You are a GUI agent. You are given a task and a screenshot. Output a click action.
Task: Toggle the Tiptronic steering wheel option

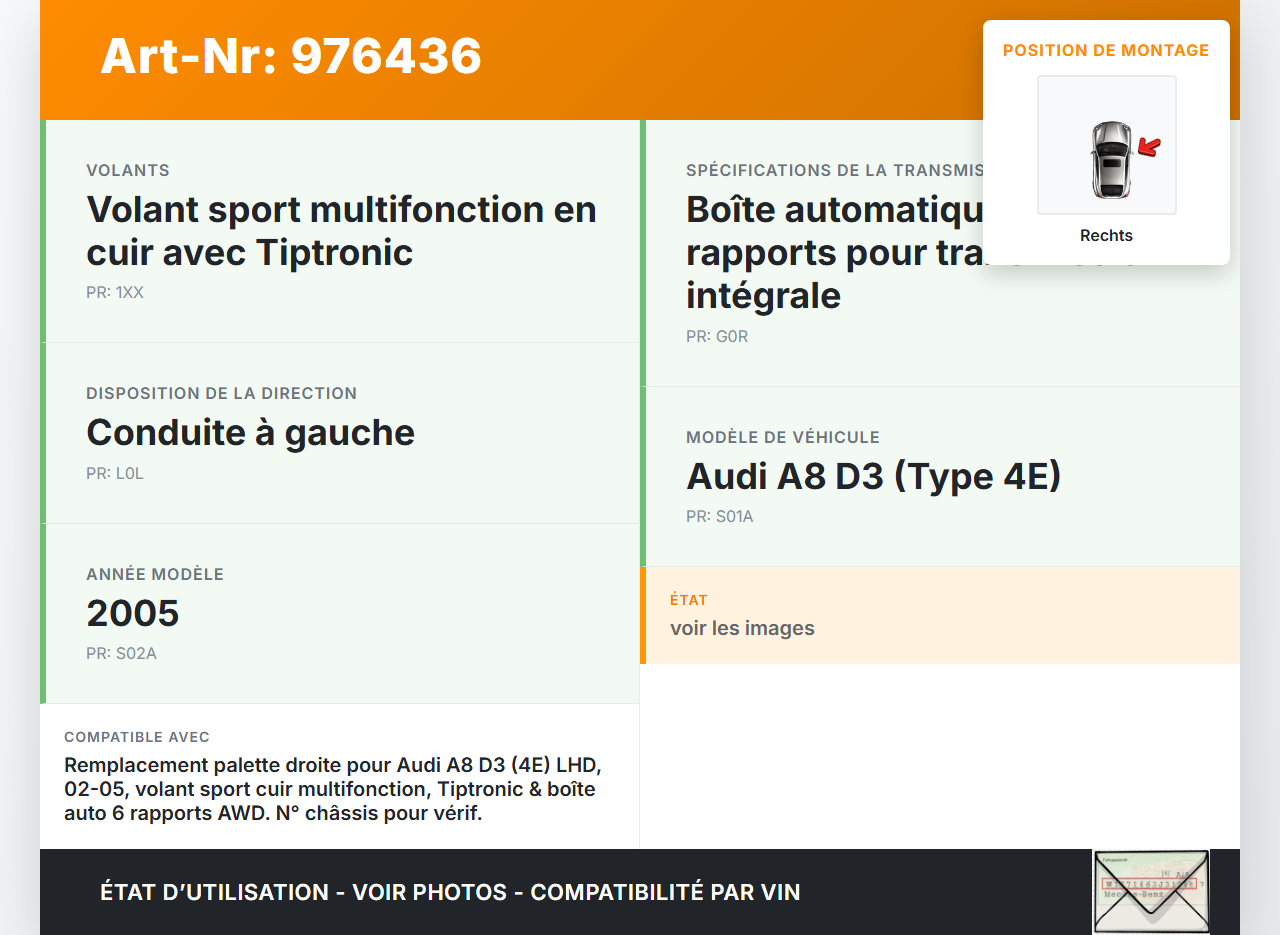[x=341, y=230]
